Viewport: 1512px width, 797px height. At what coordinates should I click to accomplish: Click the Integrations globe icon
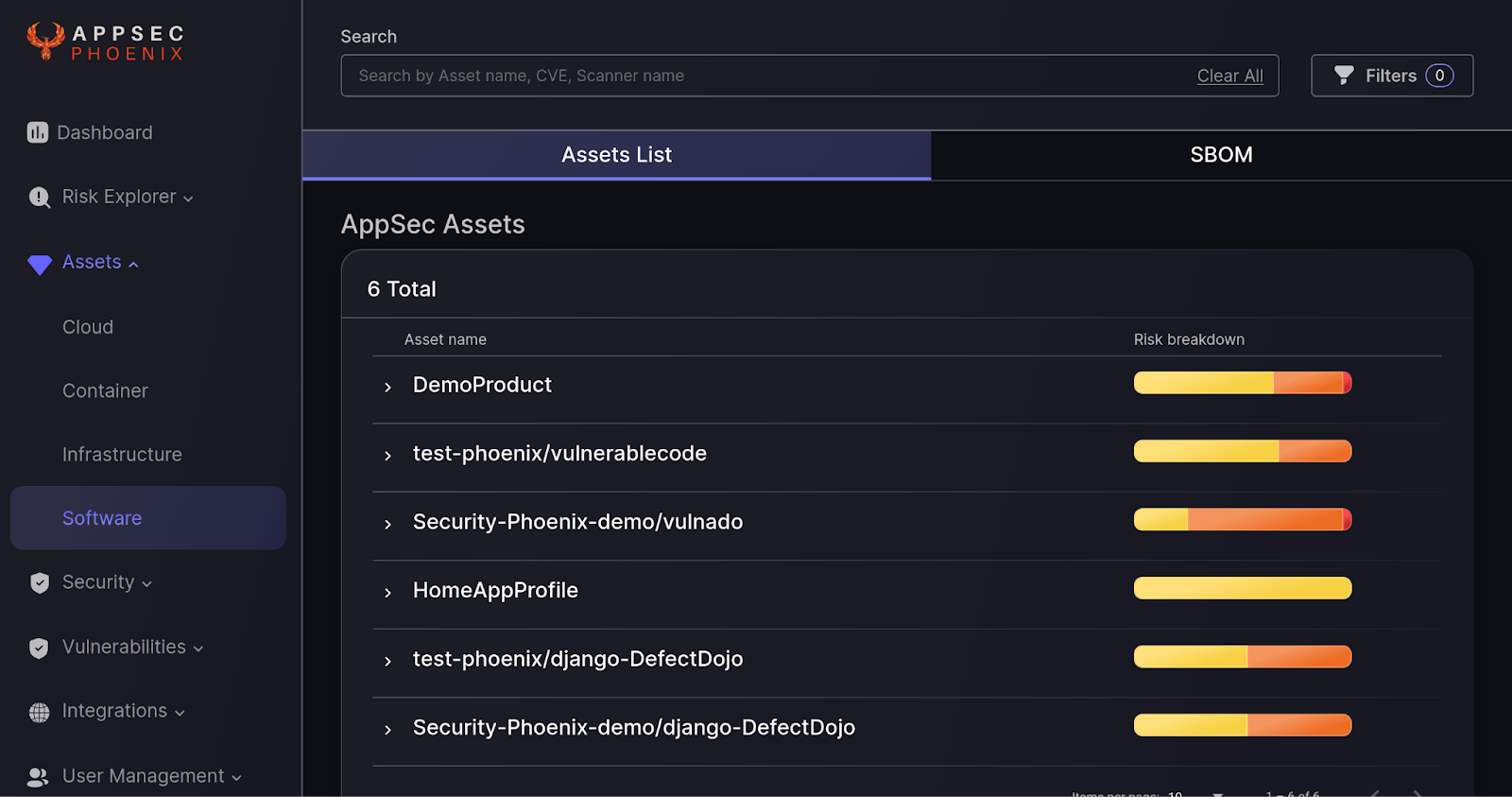(x=39, y=712)
